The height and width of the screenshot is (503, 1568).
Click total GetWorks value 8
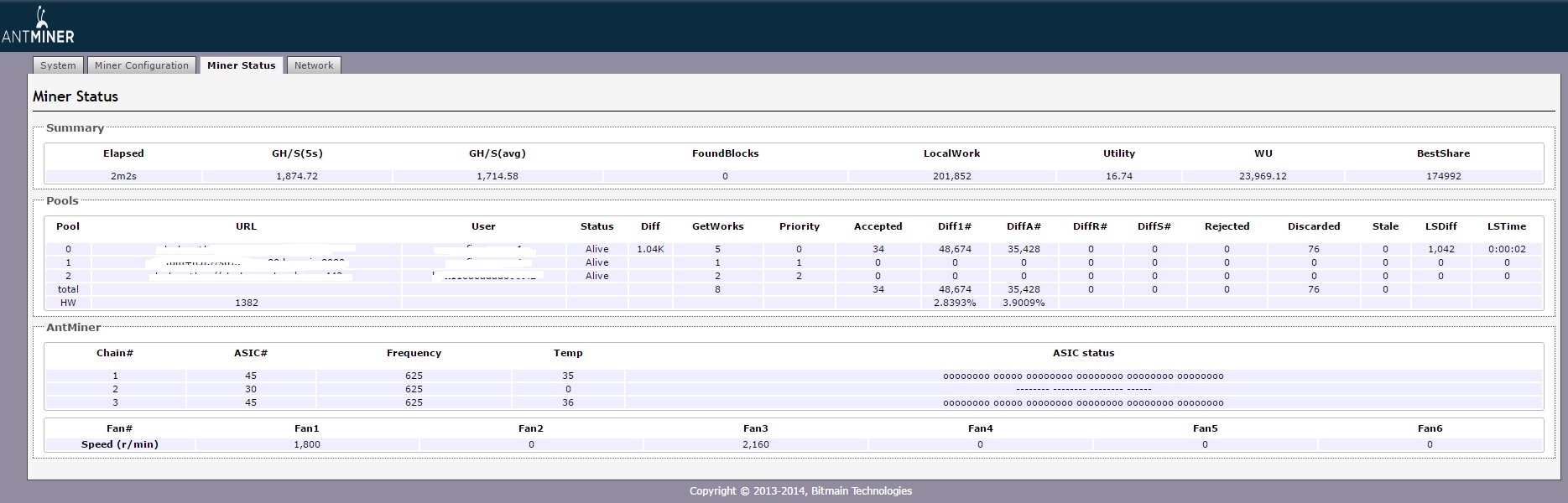717,289
